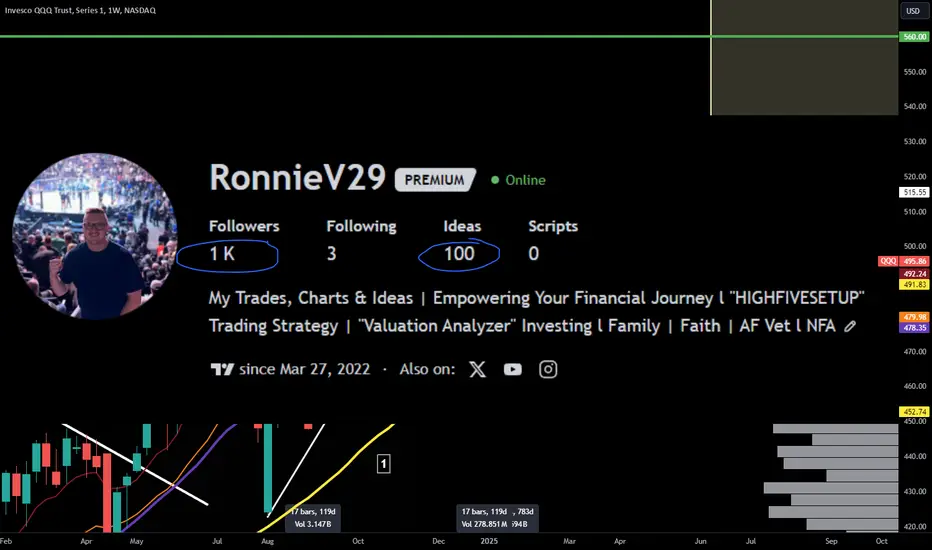
Task: Click the olive shaded rectangle at top right
Action: tap(805, 58)
